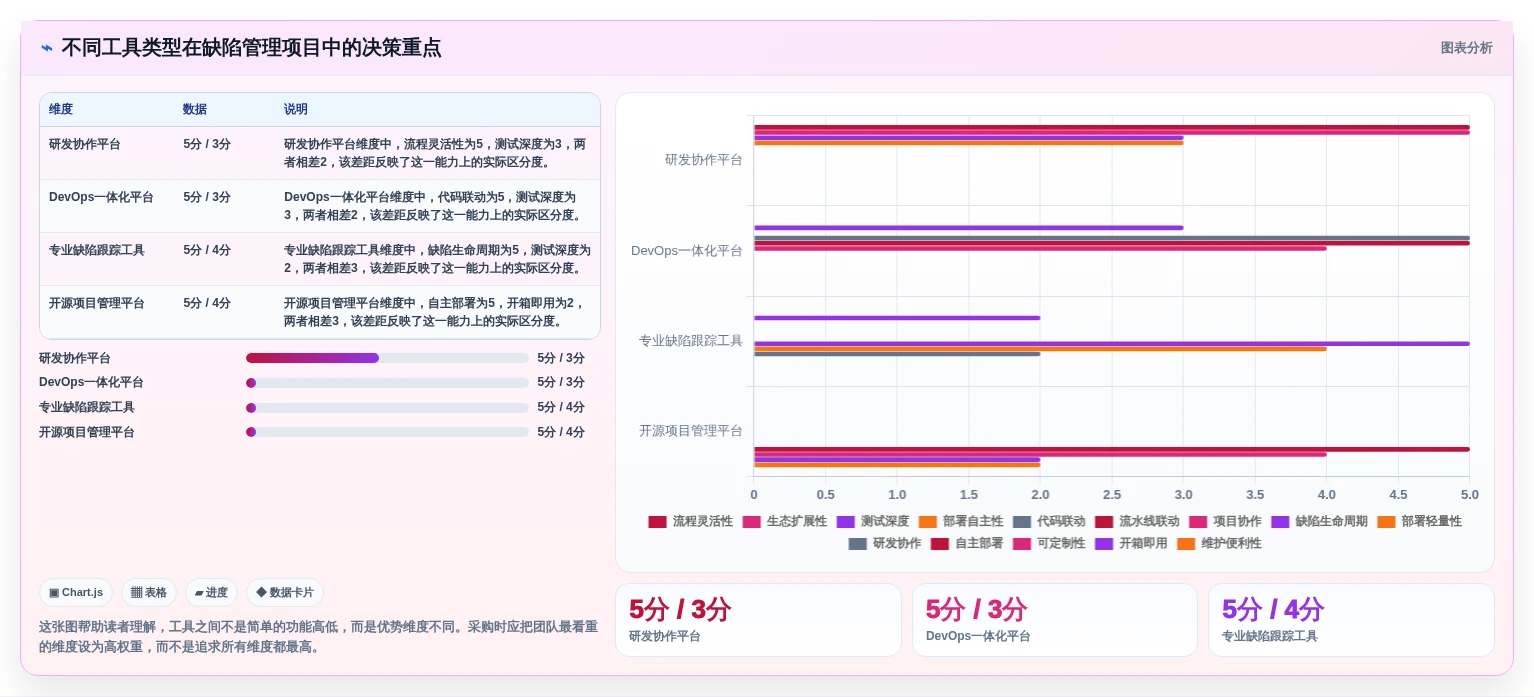Click the 研发协作 legend color swatch
Screen dimensions: 1534x697
(857, 544)
